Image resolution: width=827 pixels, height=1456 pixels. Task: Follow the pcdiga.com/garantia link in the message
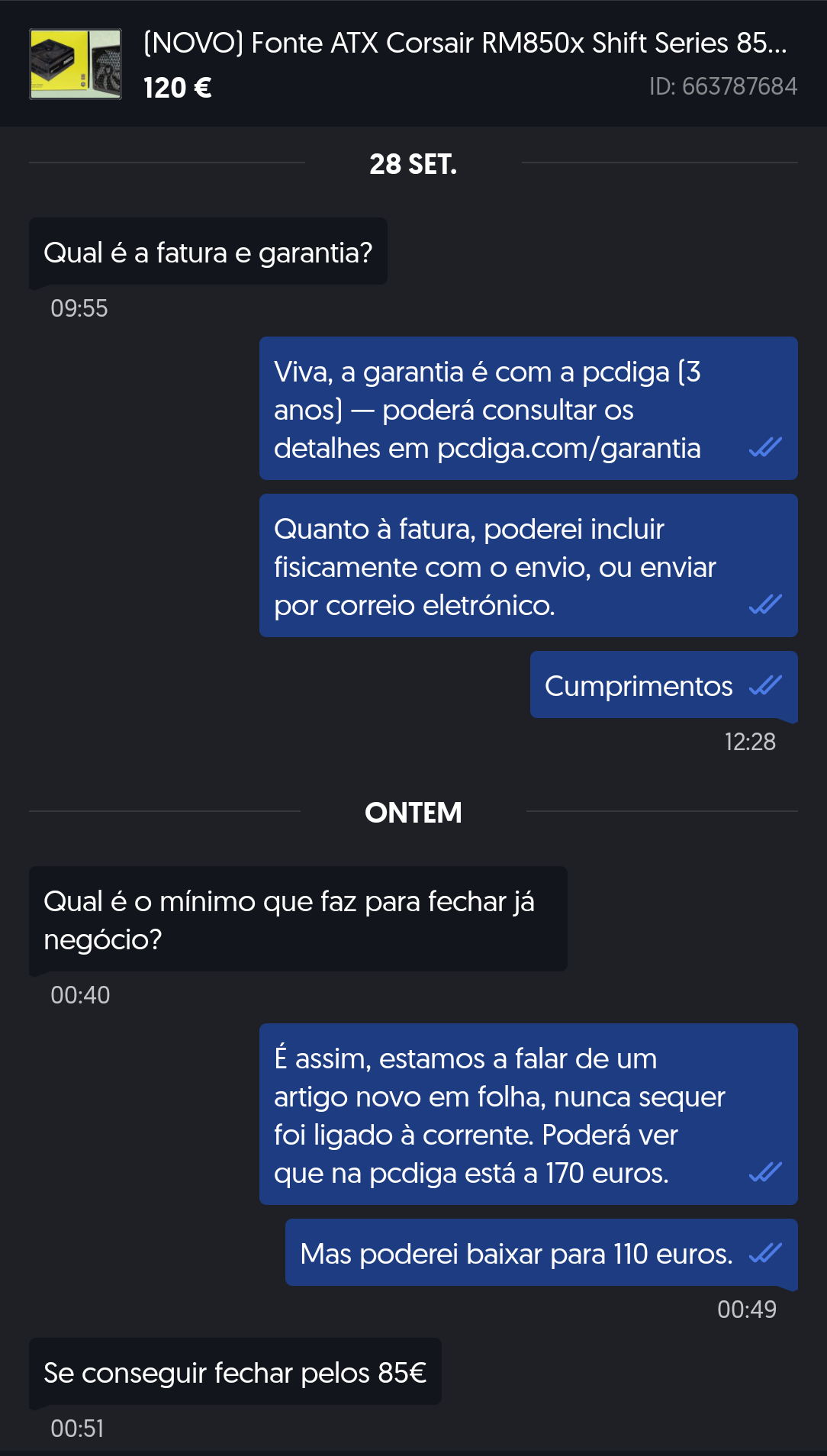568,449
